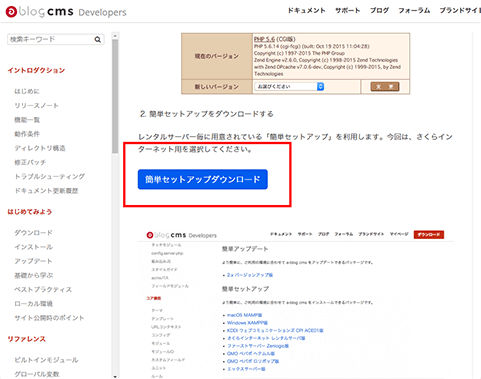Click the sidebar scrollbar down arrow
This screenshot has height=379, width=481.
115,376
